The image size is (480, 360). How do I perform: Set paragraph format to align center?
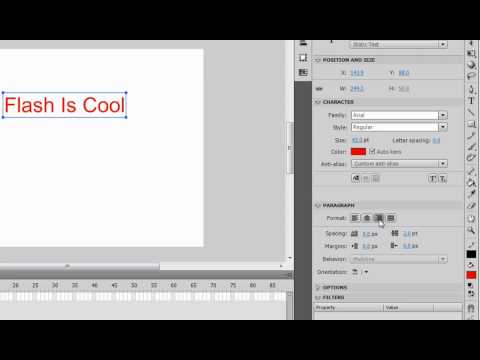(x=367, y=218)
